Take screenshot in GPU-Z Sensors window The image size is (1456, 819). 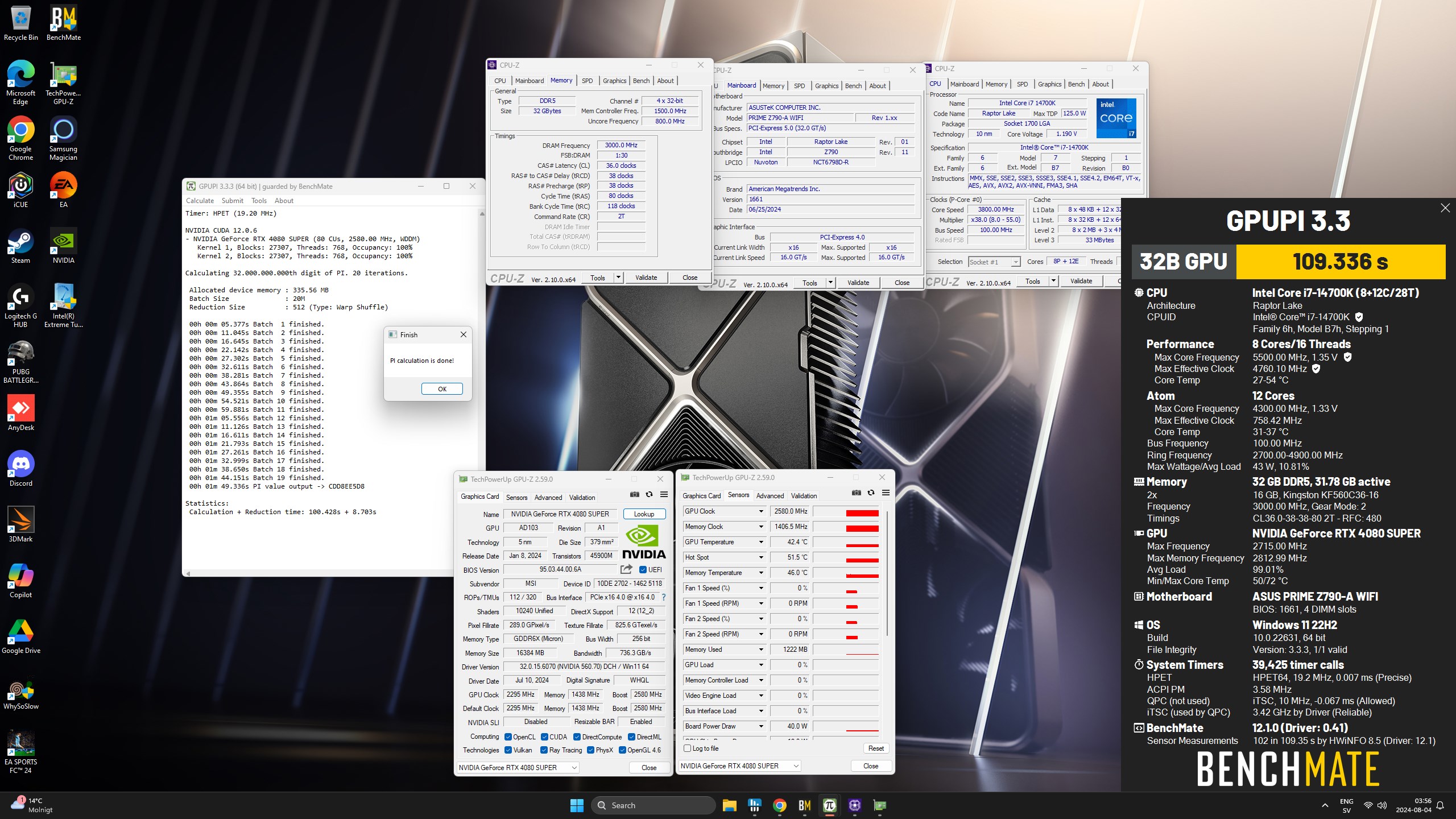pyautogui.click(x=857, y=493)
